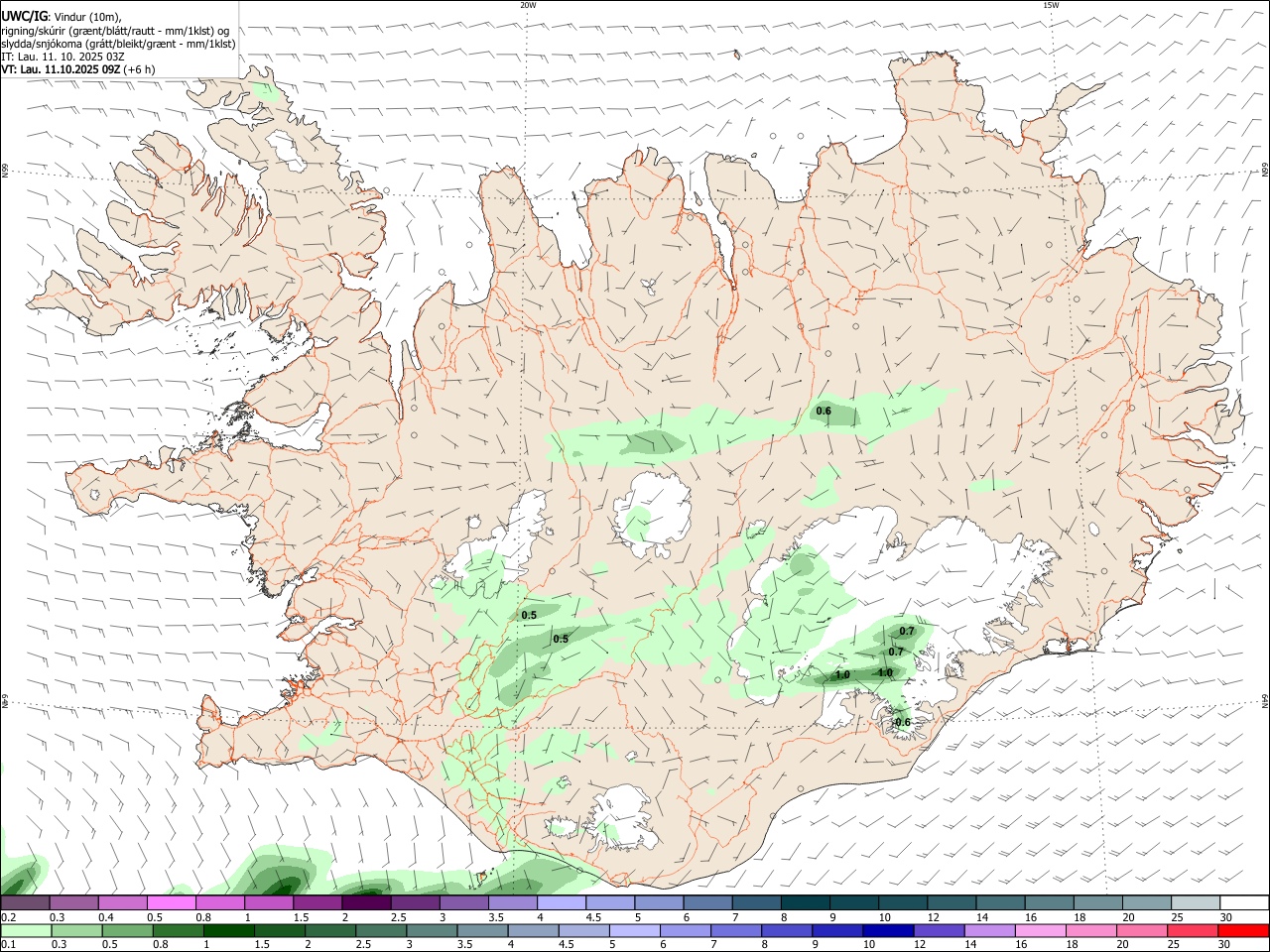Click the rigning/skúrir legend description line
The image size is (1270, 952).
point(115,31)
